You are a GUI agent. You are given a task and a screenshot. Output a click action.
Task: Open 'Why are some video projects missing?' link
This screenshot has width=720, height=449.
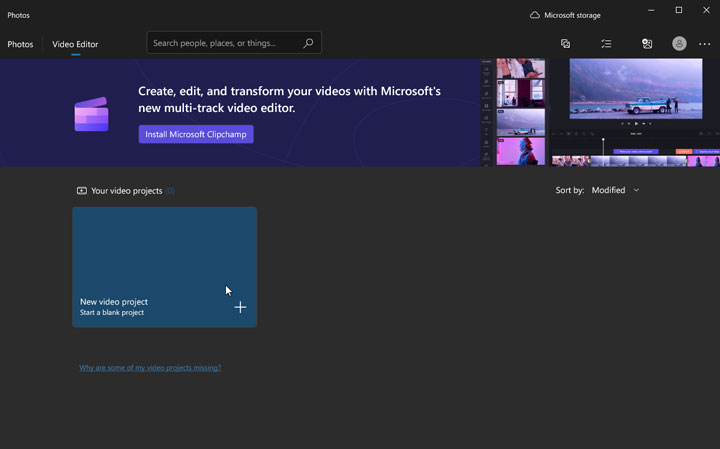150,368
